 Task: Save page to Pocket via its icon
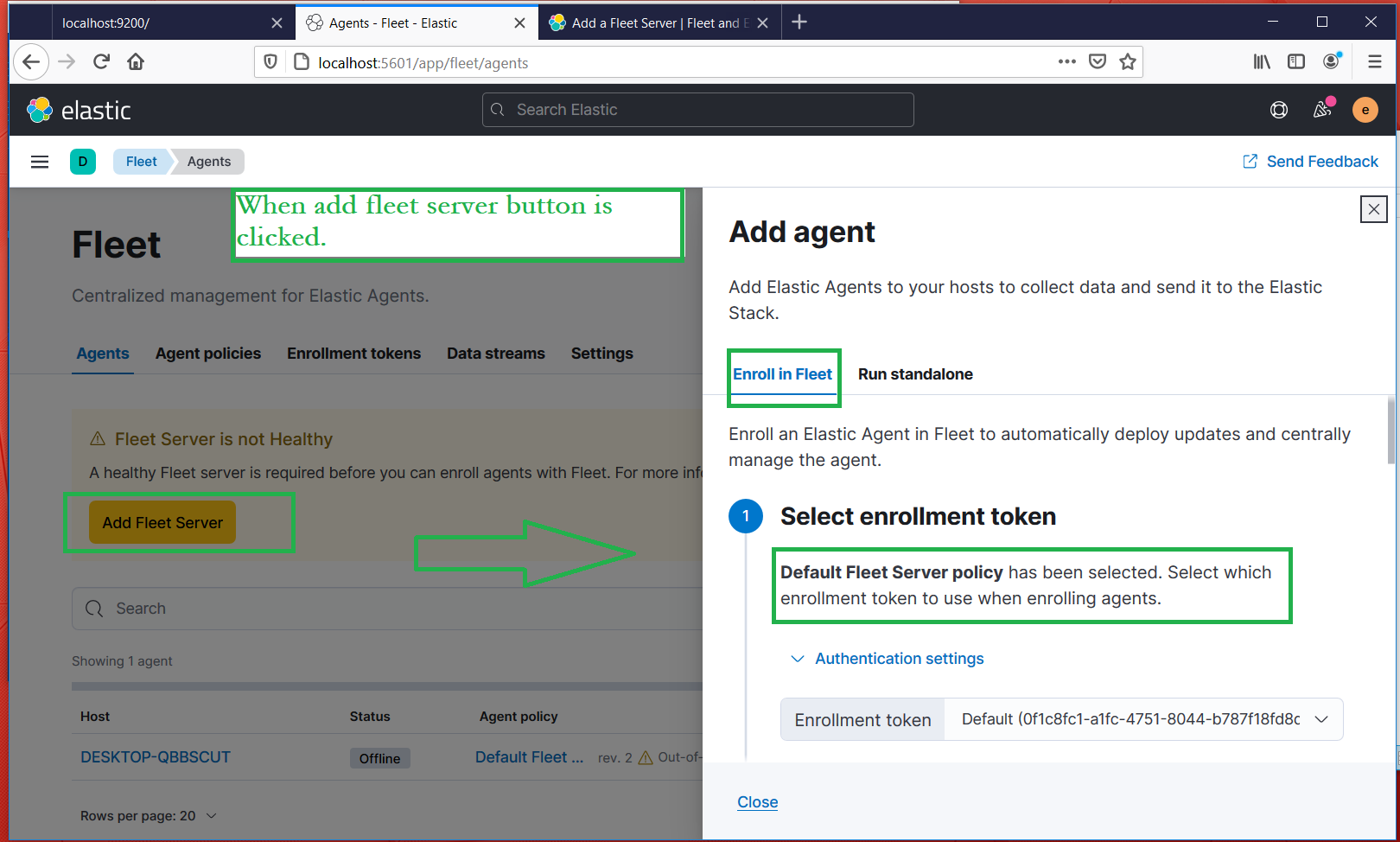point(1098,61)
